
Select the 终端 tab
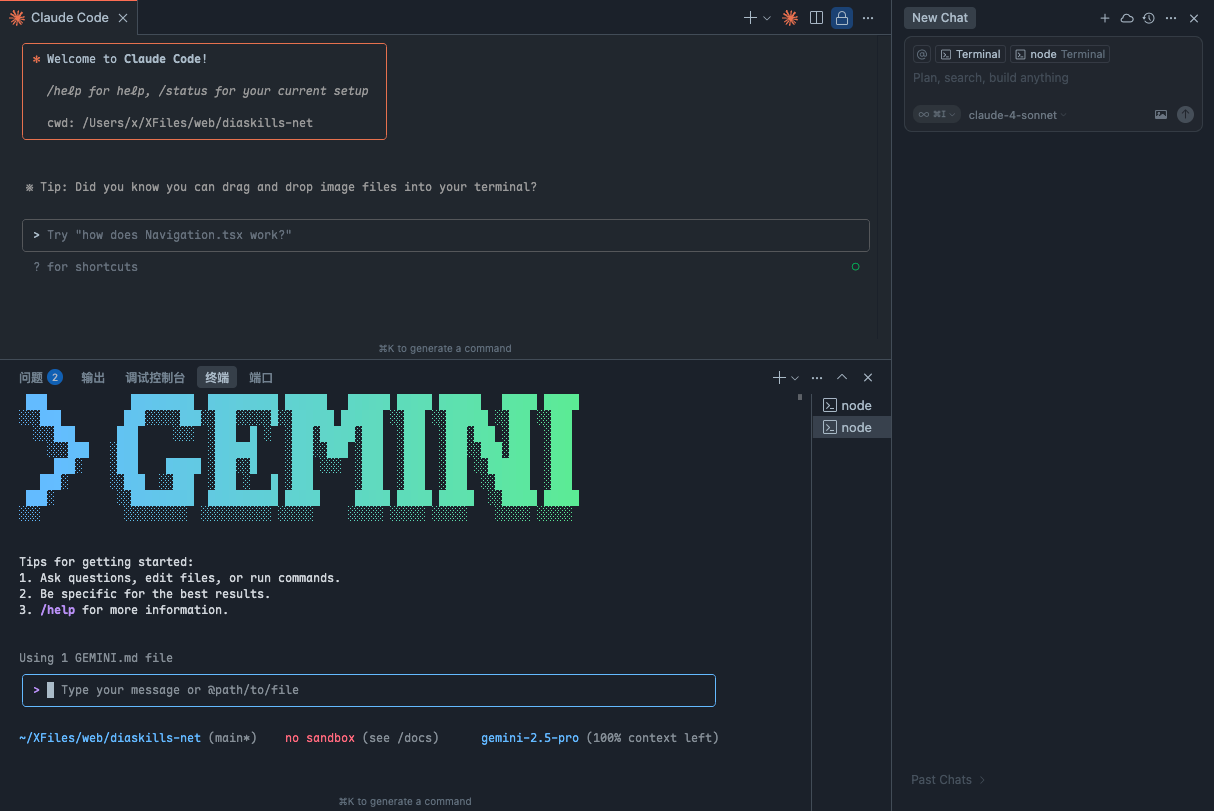pos(217,378)
